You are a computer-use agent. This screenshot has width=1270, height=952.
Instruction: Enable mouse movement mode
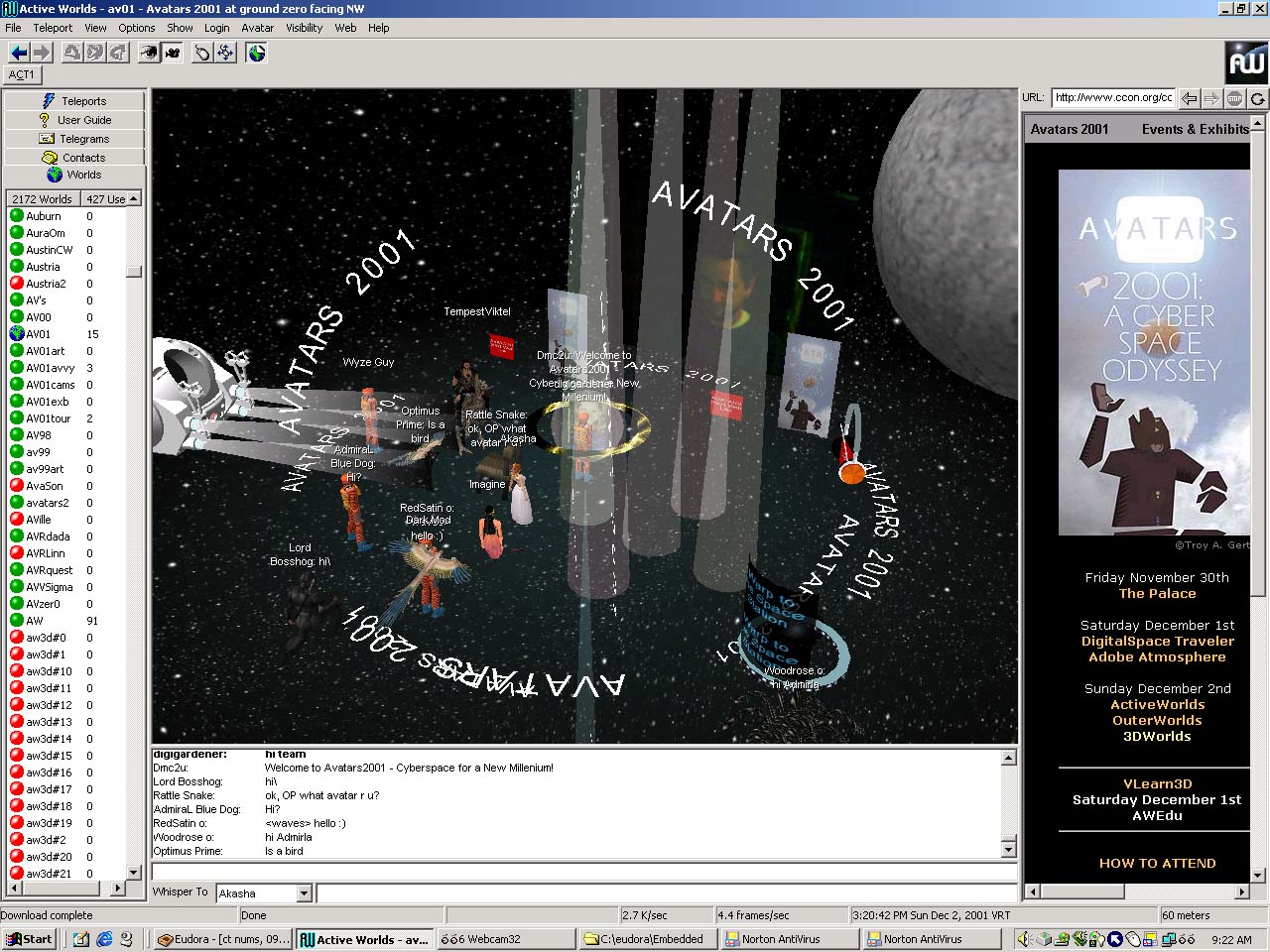tap(201, 53)
